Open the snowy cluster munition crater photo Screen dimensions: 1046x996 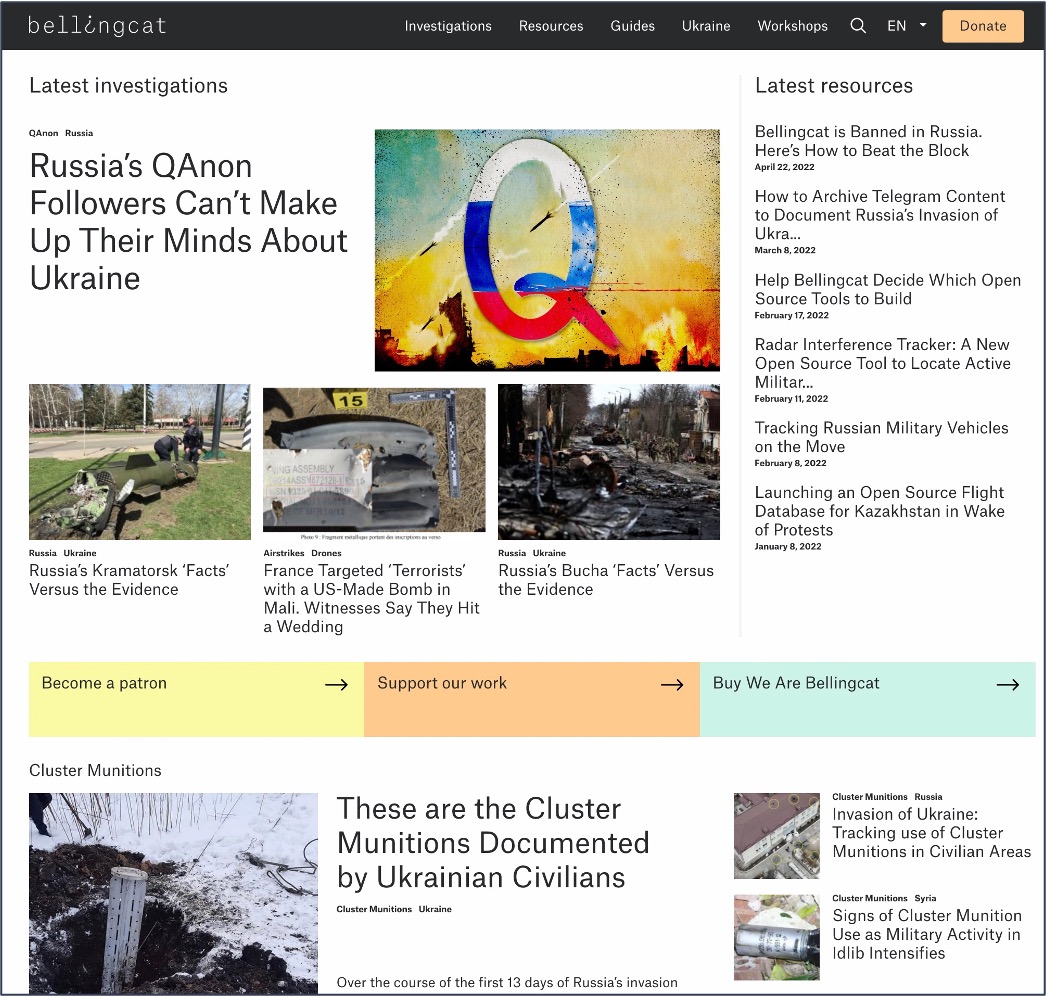(x=173, y=893)
